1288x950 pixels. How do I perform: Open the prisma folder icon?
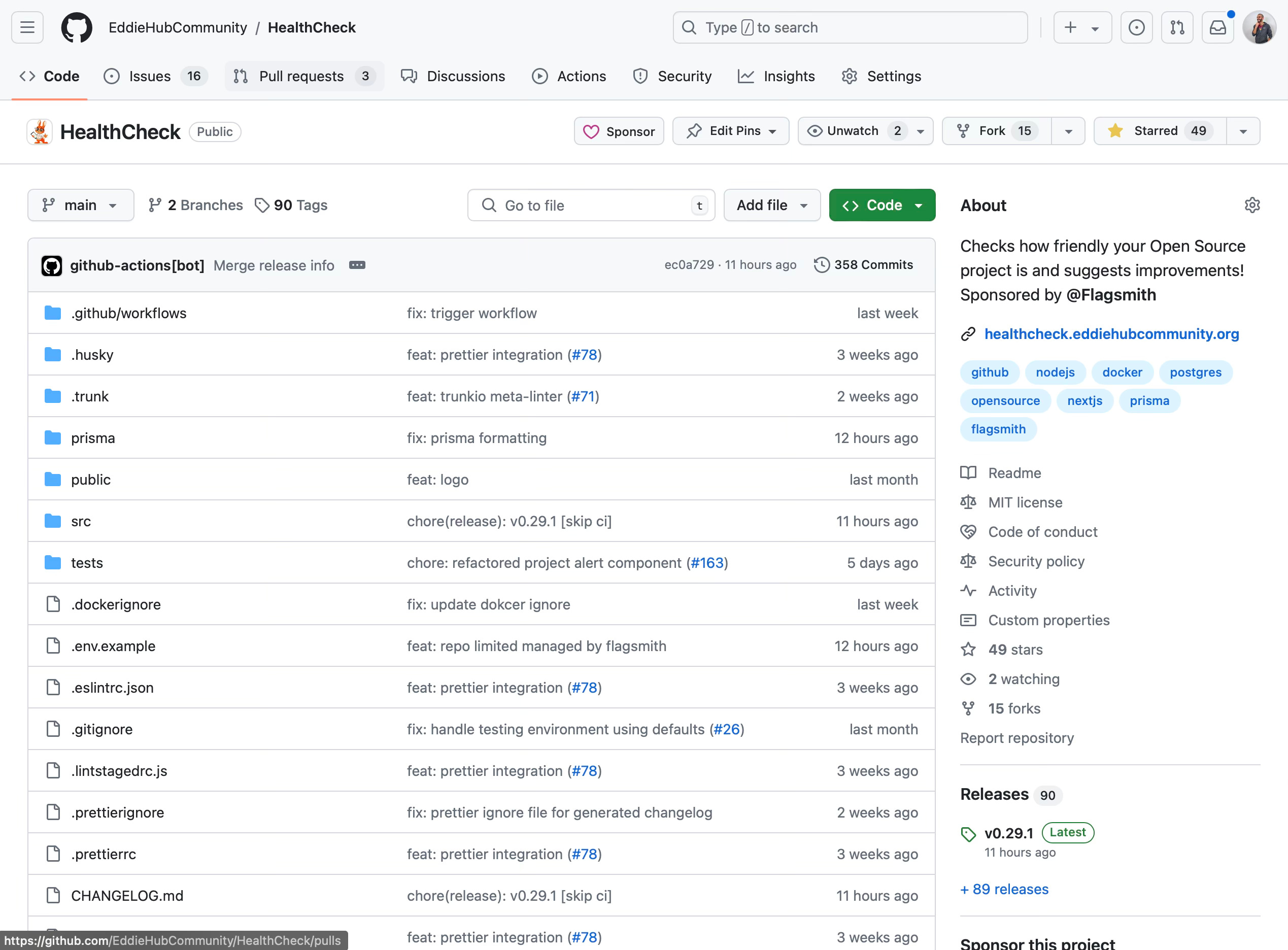[x=53, y=437]
